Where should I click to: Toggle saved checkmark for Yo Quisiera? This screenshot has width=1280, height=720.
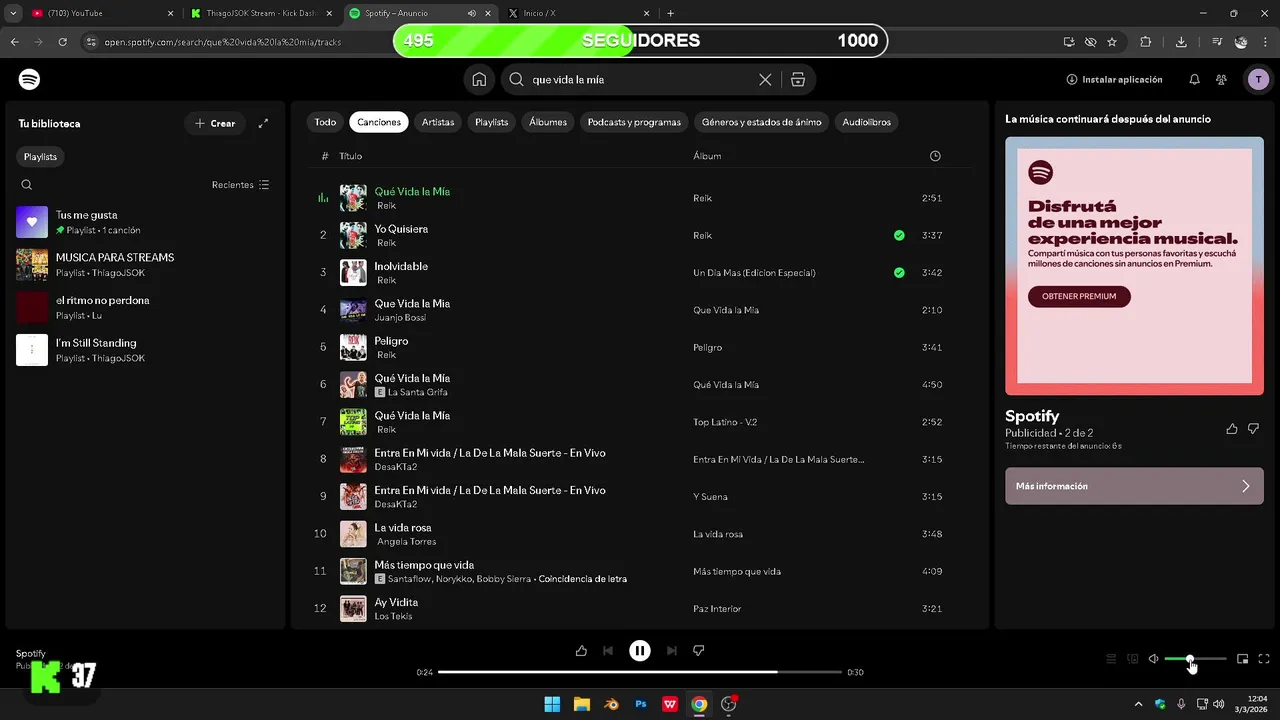[x=899, y=235]
